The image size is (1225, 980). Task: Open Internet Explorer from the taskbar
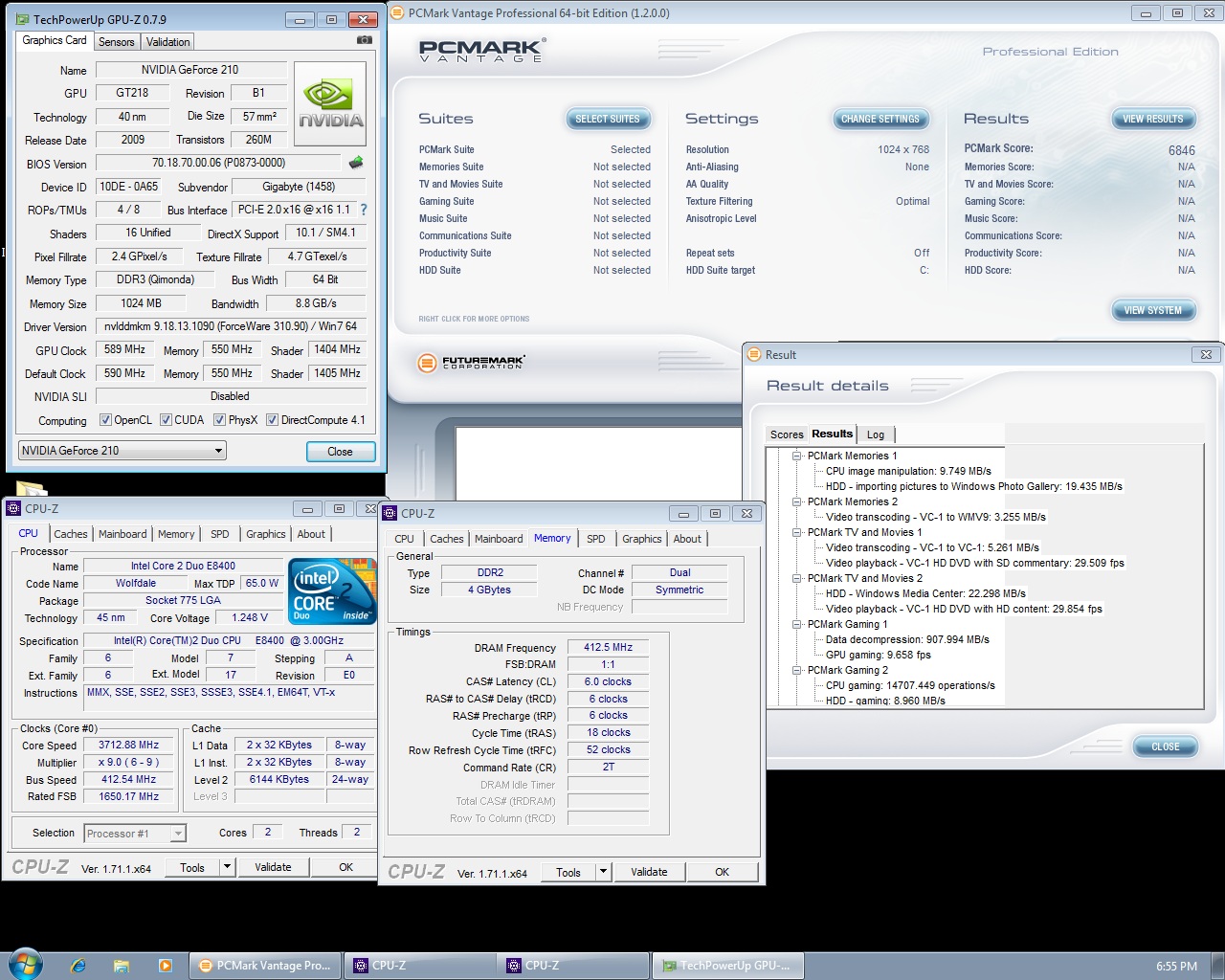tap(78, 966)
